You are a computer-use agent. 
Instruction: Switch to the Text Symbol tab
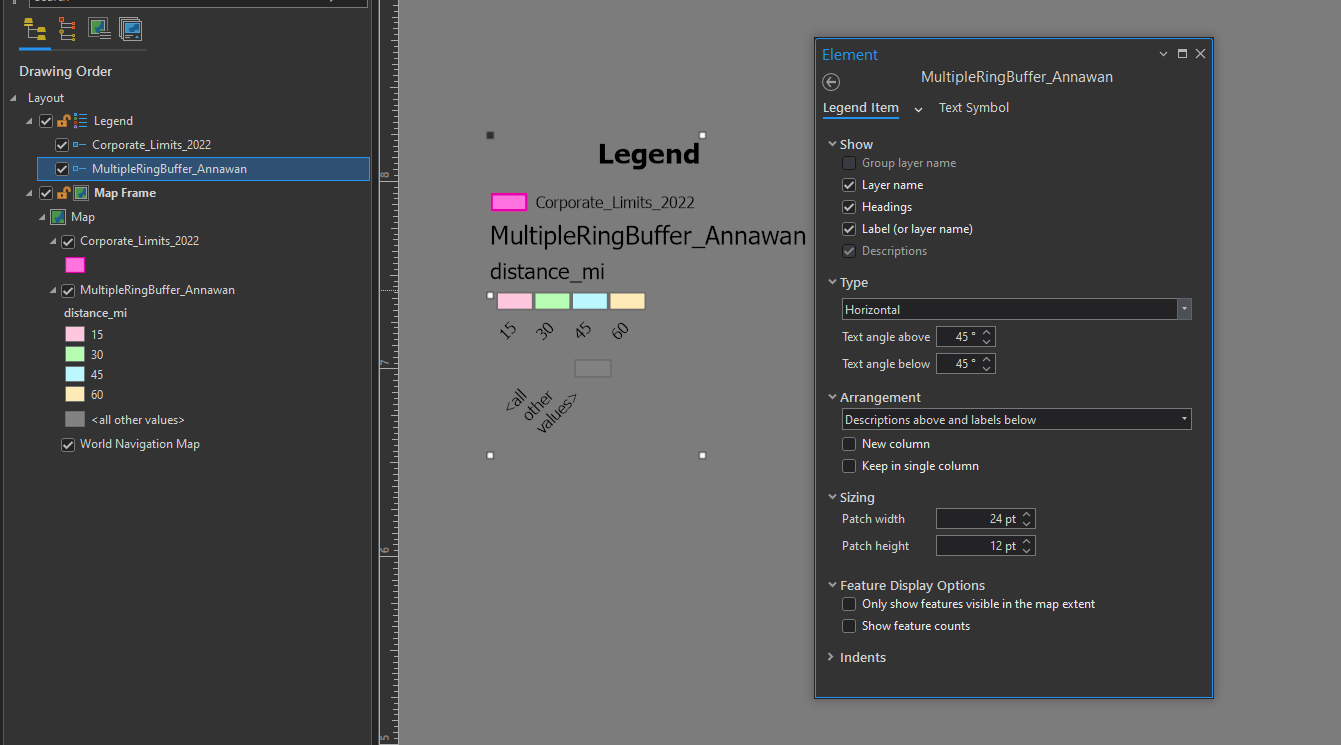pyautogui.click(x=973, y=107)
